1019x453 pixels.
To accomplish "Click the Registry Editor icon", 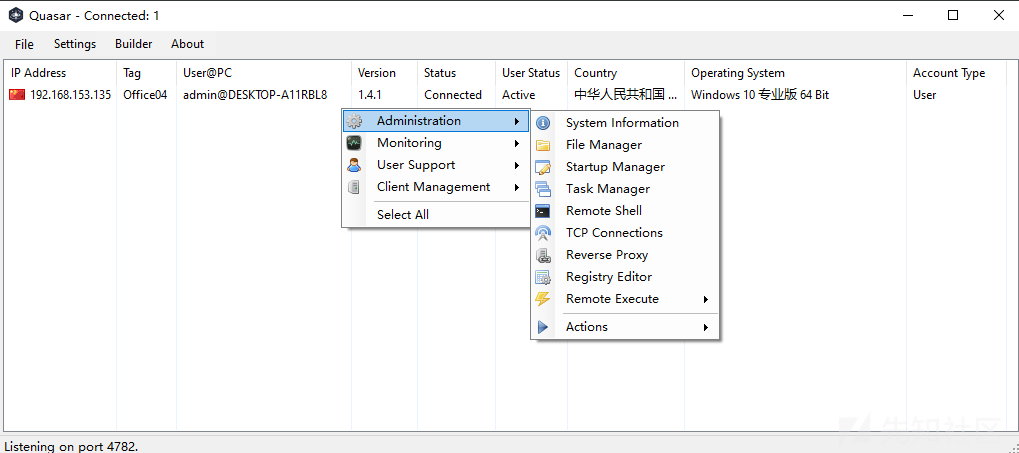I will coord(543,278).
